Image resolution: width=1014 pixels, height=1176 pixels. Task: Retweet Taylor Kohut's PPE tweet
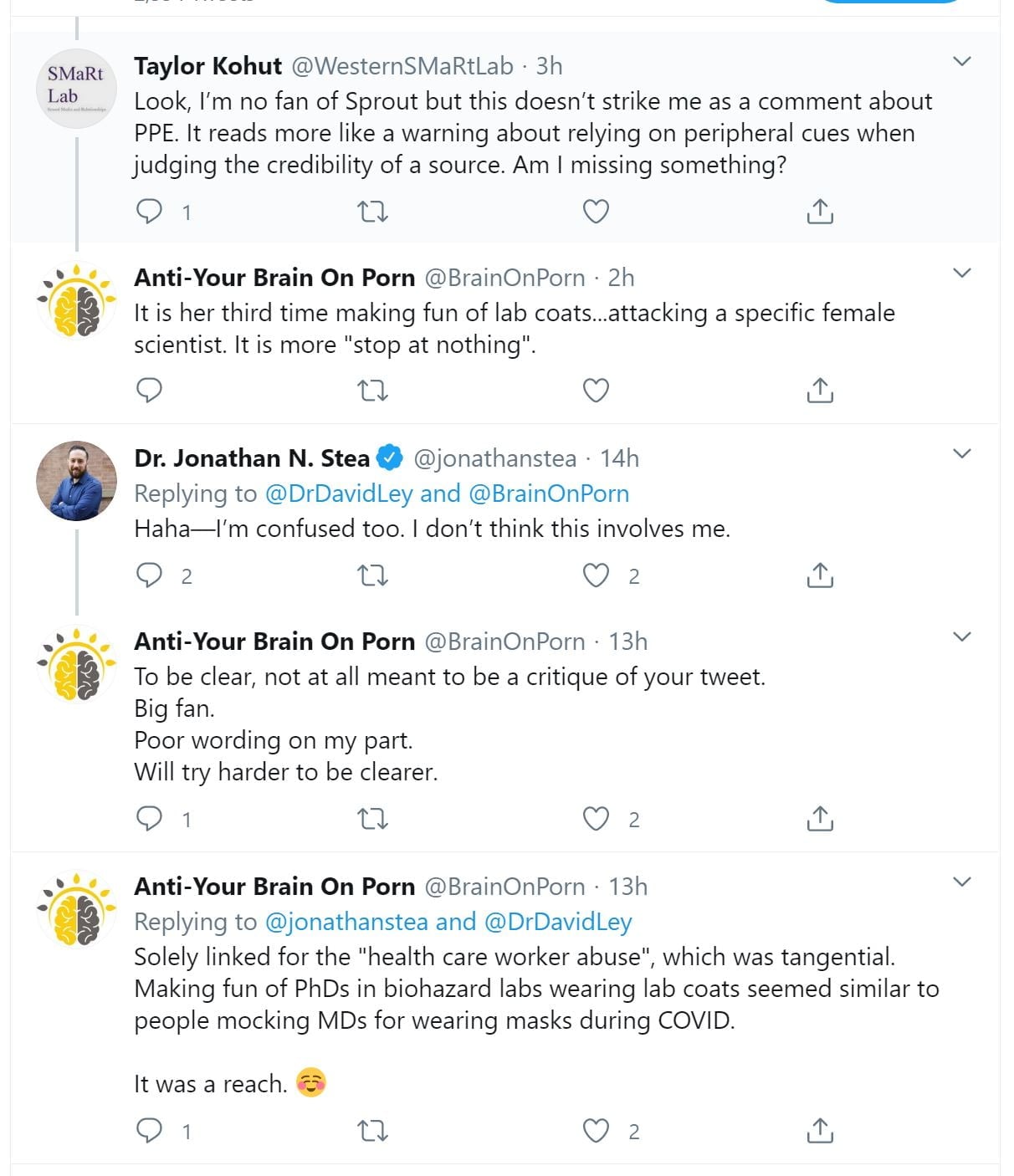(372, 212)
